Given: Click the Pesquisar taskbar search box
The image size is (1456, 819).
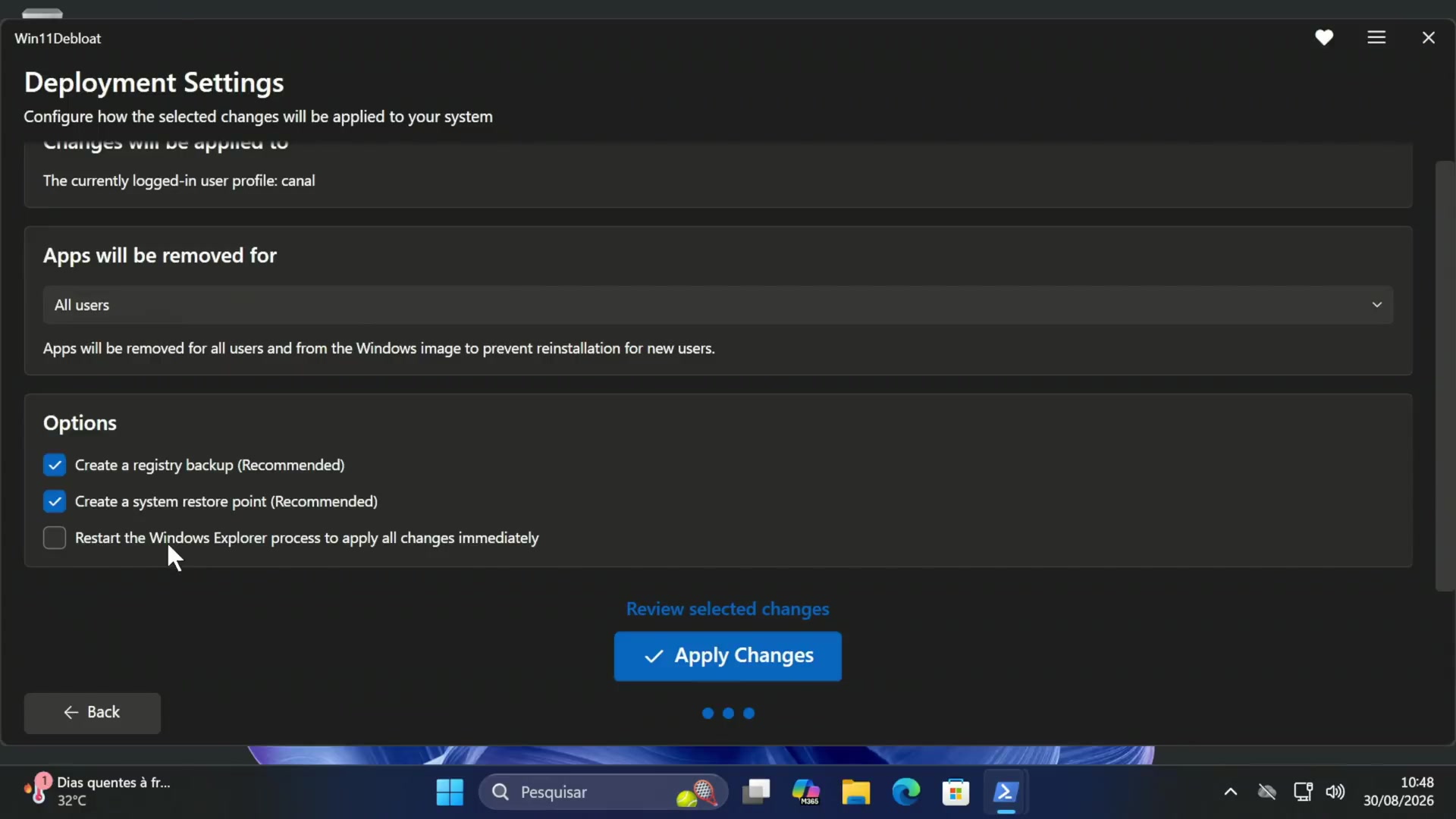Looking at the screenshot, I should coord(603,792).
